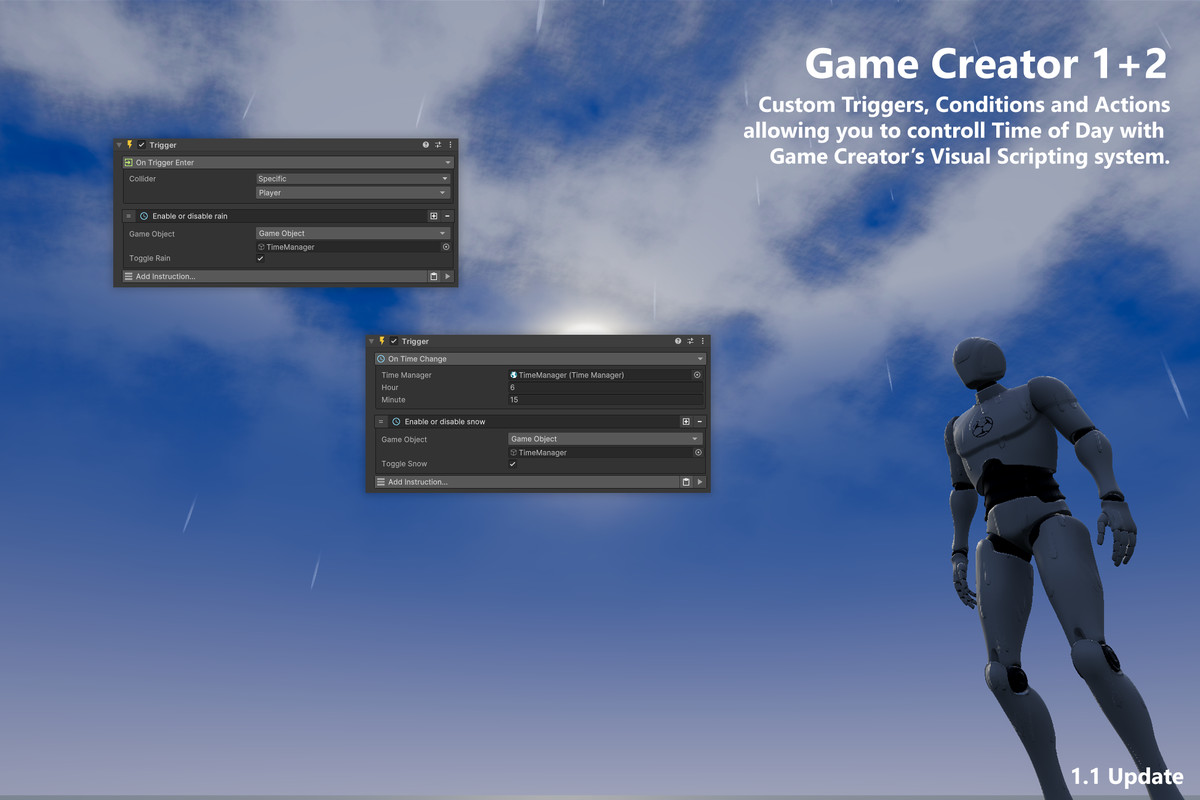Click the clock icon beside Enable or disable snow
This screenshot has width=1200, height=800.
point(396,422)
